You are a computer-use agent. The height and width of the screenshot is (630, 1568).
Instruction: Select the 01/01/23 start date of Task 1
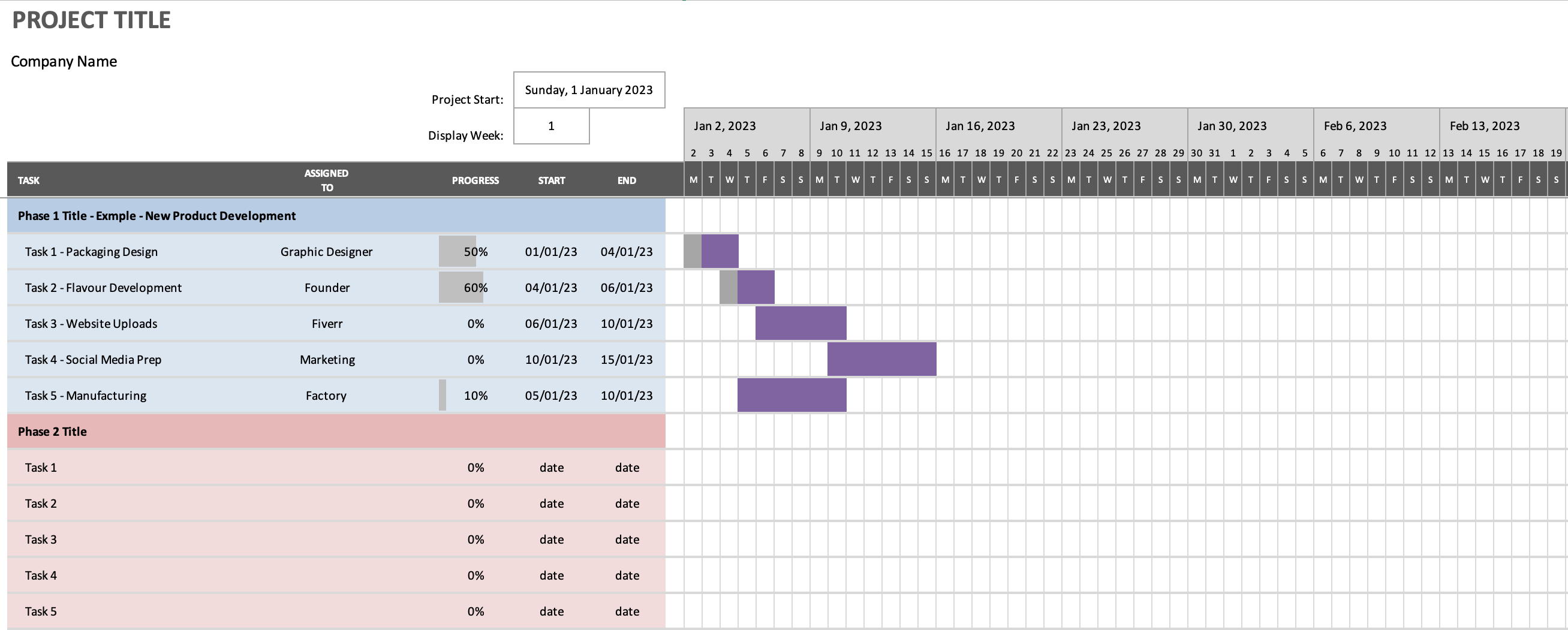[x=551, y=251]
